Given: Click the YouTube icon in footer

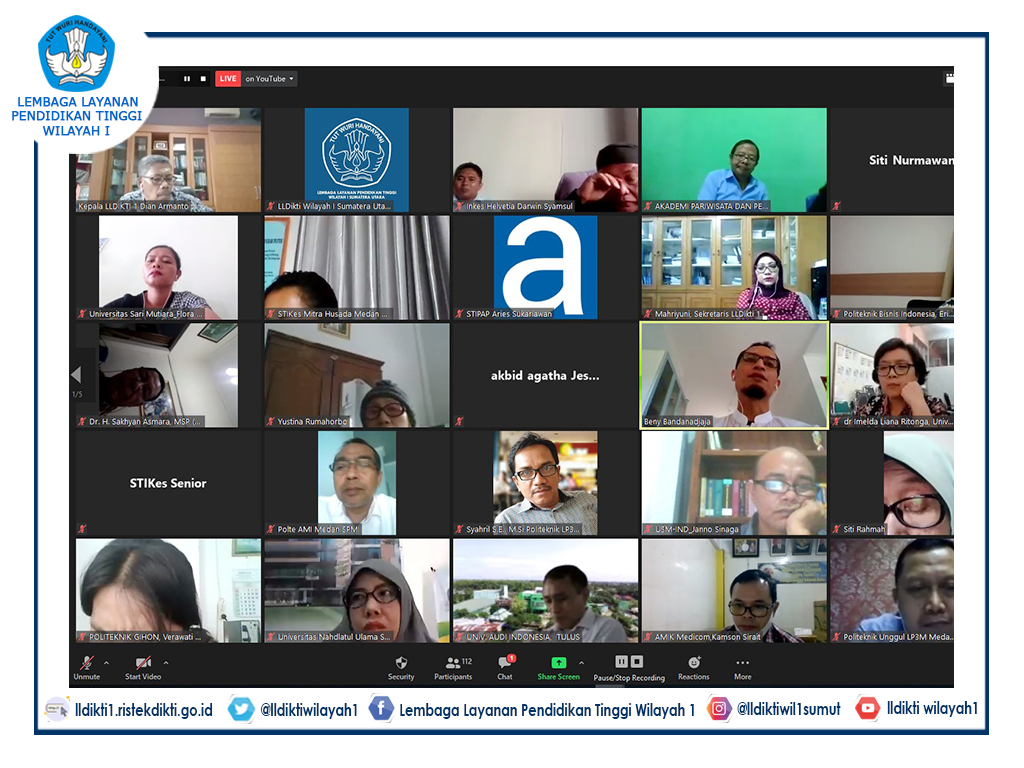Looking at the screenshot, I should click(x=867, y=709).
